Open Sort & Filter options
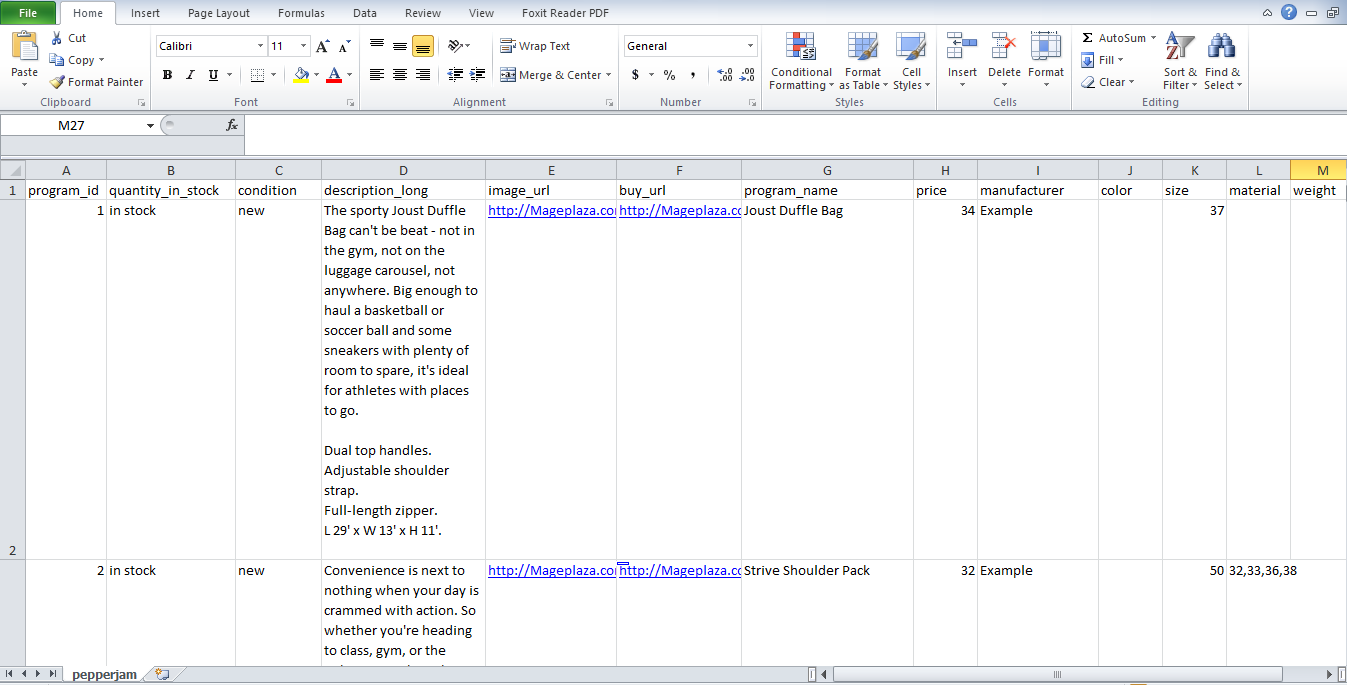 1180,61
